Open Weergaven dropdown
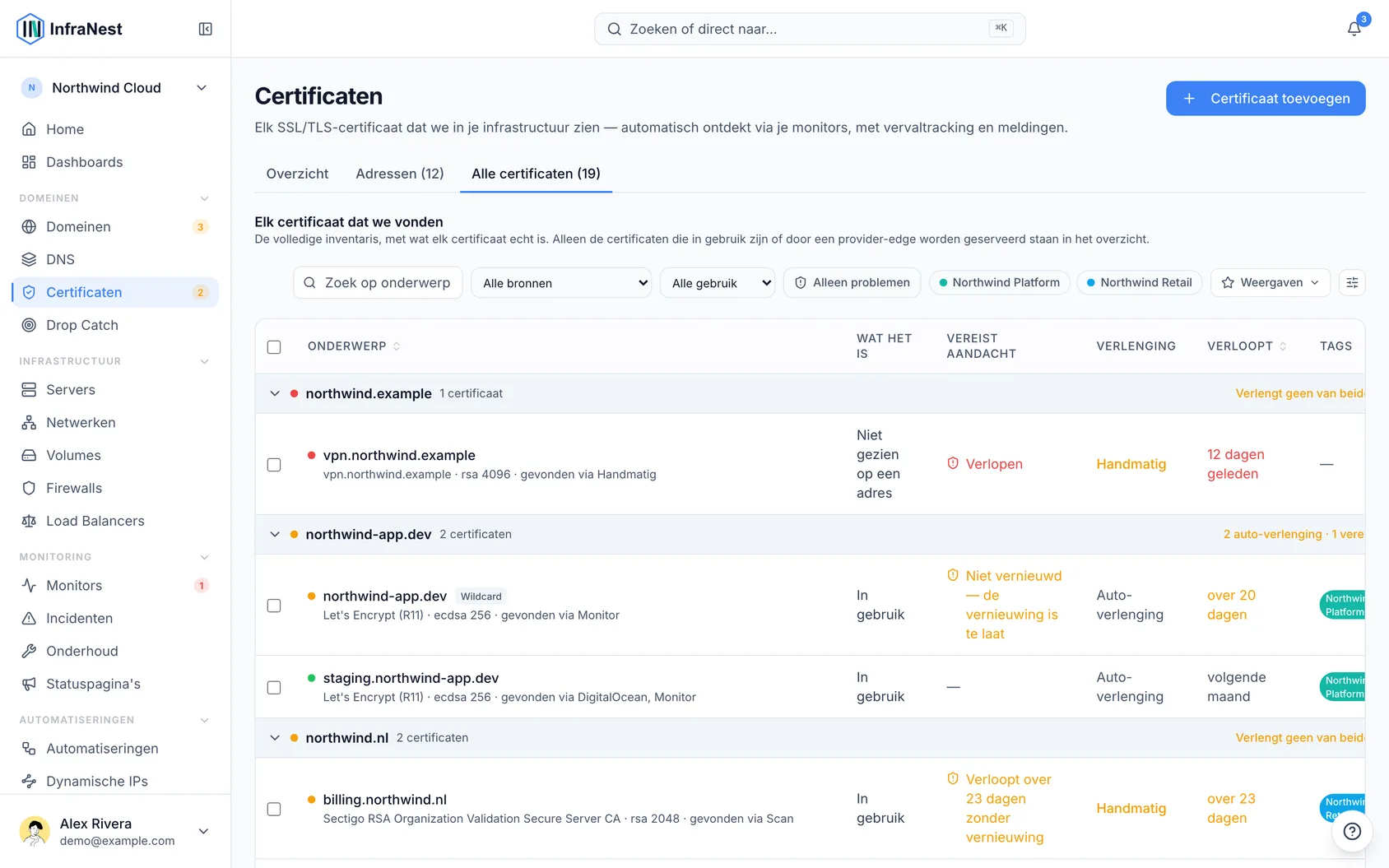The image size is (1389, 868). pos(1271,282)
